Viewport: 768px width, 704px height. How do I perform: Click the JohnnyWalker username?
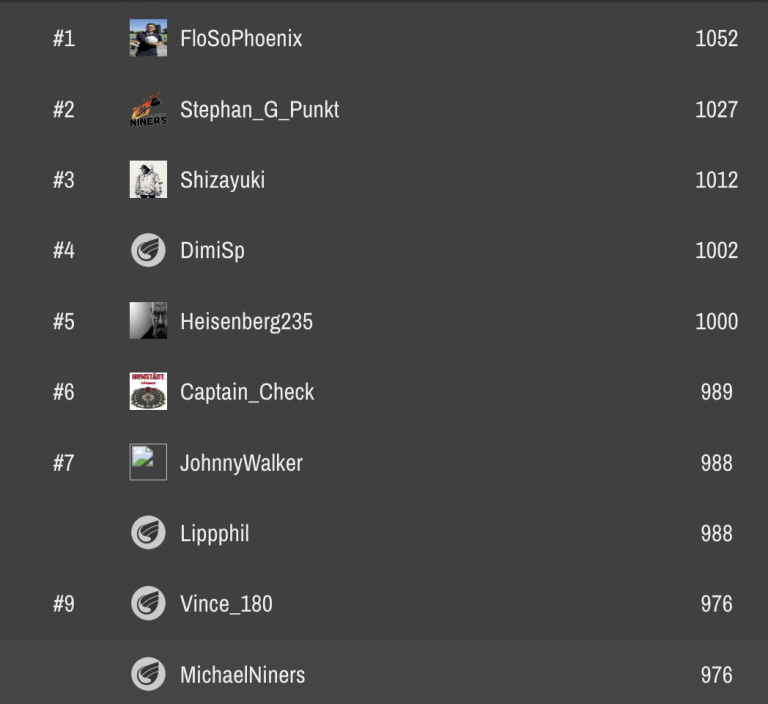[241, 463]
